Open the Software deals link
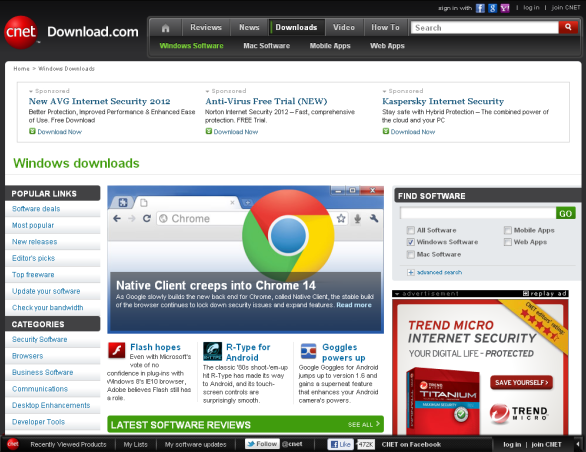 [36, 209]
